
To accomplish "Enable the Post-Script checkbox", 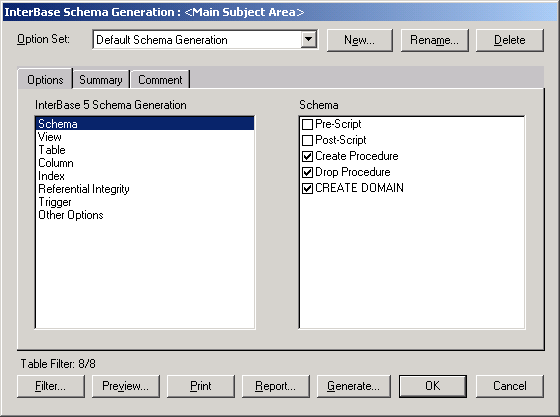I will [307, 140].
